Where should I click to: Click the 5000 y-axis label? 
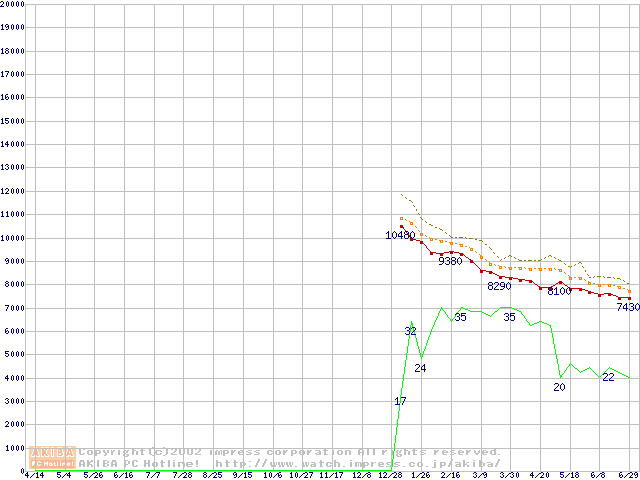click(x=14, y=355)
